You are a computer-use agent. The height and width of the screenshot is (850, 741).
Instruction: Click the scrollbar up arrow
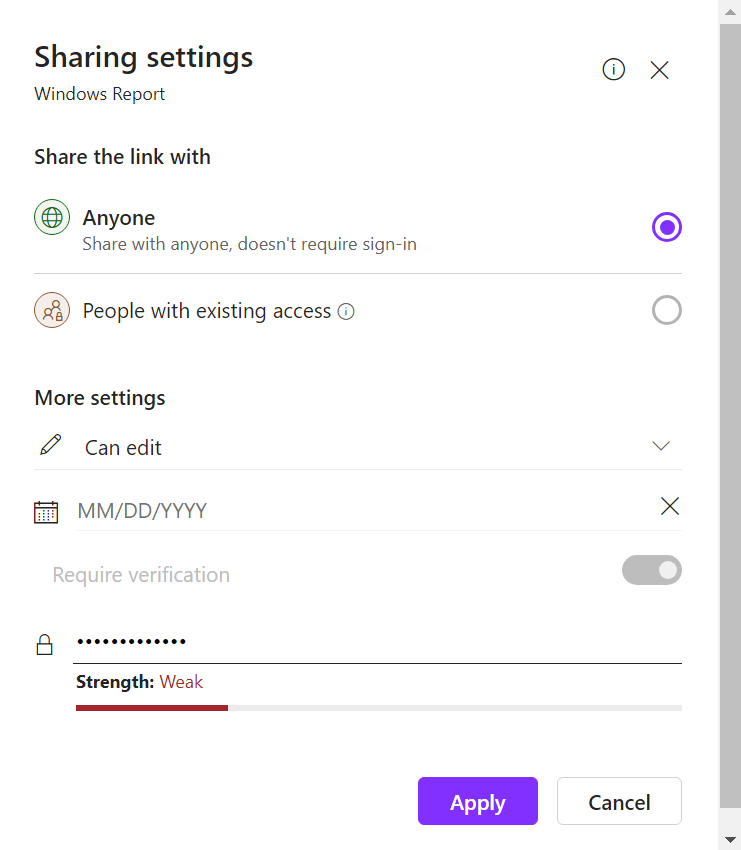pyautogui.click(x=730, y=12)
